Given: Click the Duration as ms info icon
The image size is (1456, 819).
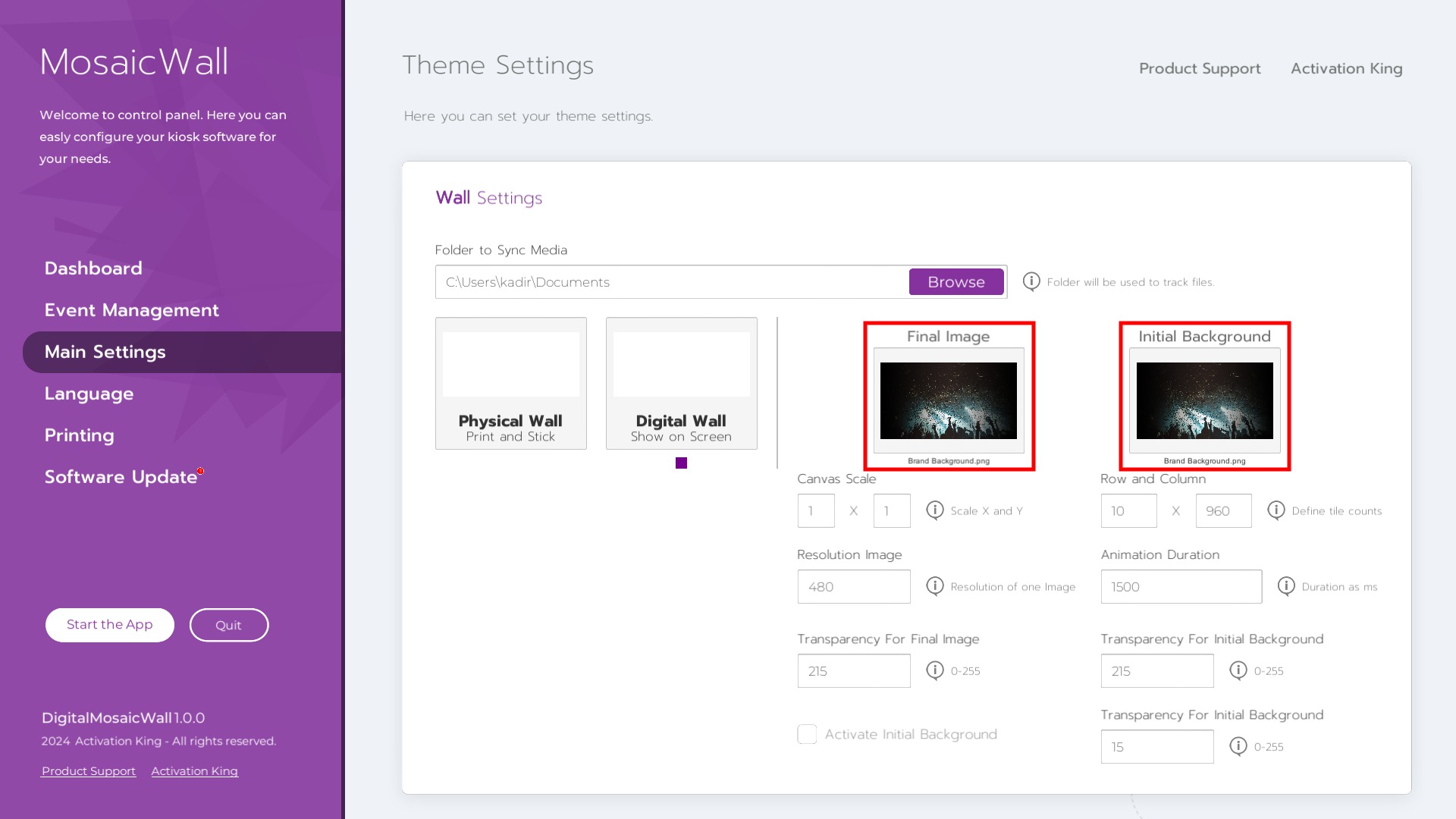Looking at the screenshot, I should point(1285,585).
